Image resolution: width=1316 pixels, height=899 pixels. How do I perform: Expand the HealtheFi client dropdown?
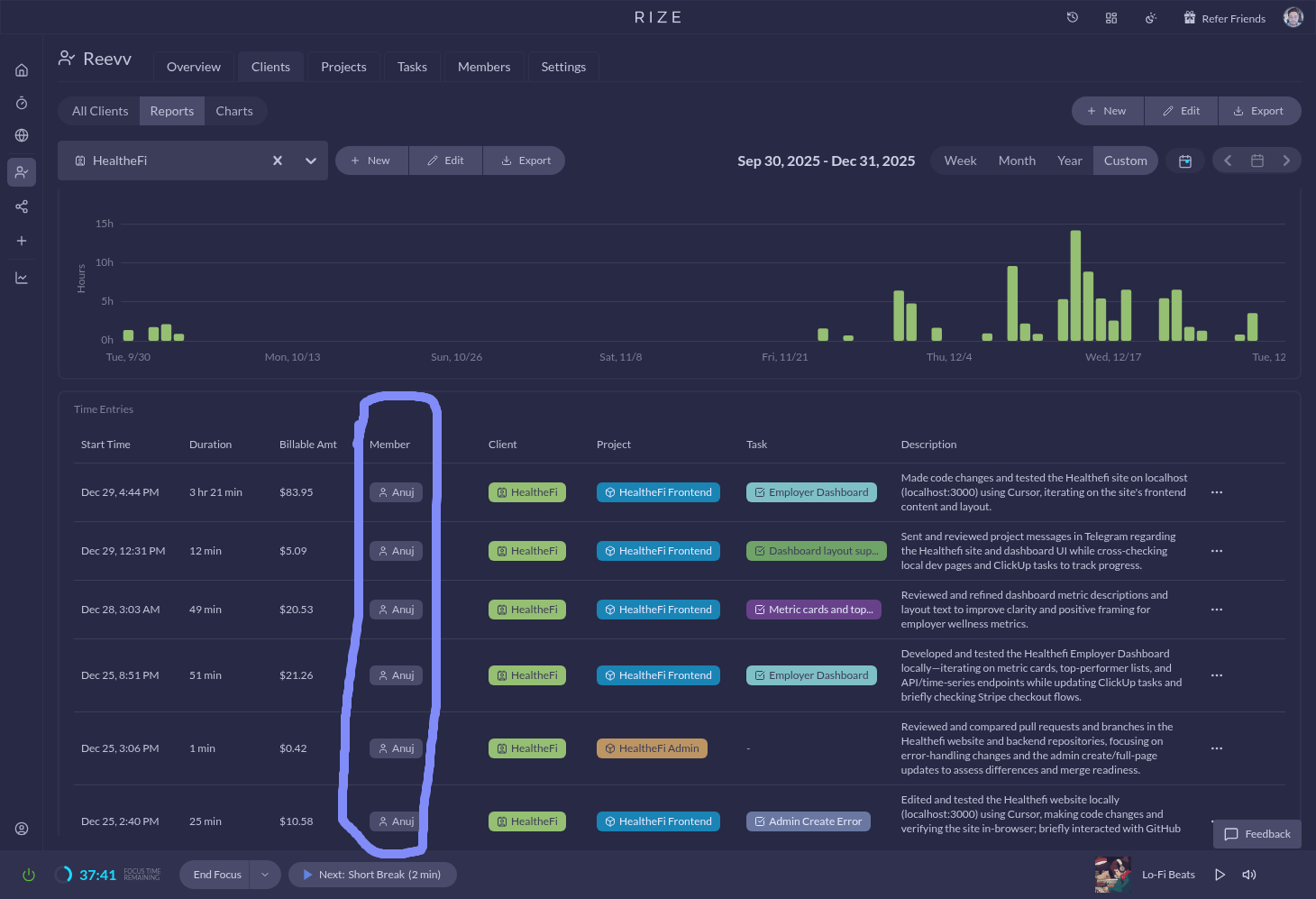(311, 161)
